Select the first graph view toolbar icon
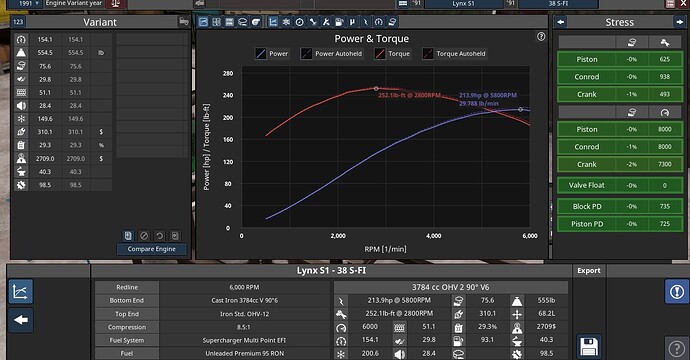This screenshot has height=360, width=690. coord(203,22)
